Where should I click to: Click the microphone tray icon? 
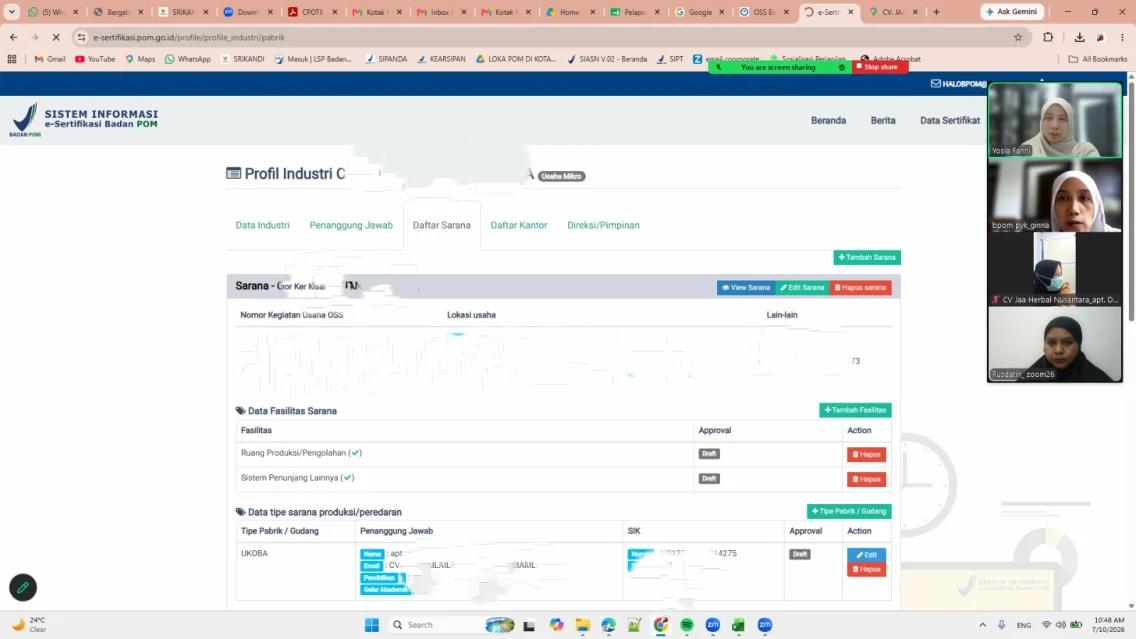pos(1001,625)
